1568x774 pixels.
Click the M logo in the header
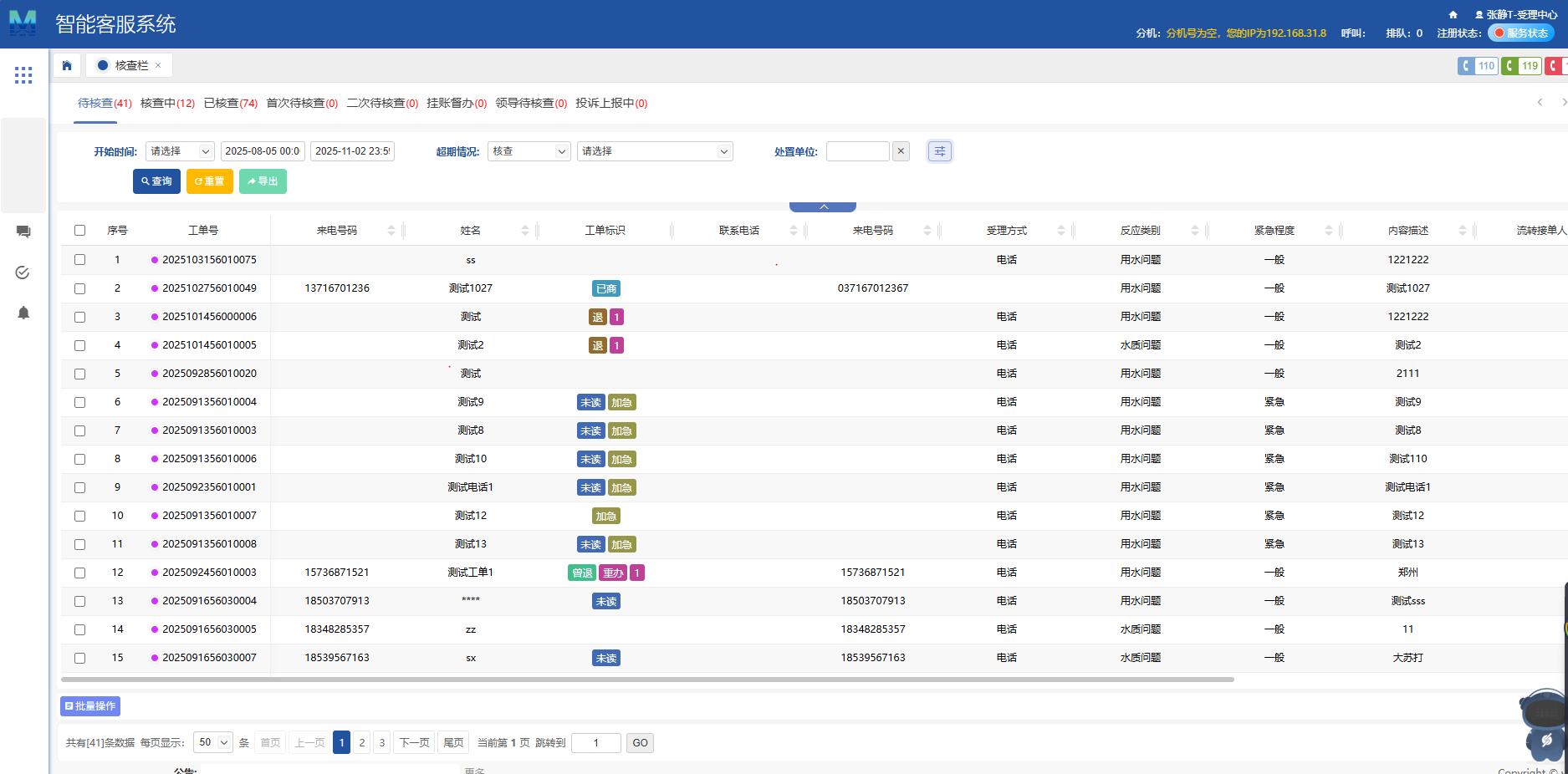coord(23,23)
